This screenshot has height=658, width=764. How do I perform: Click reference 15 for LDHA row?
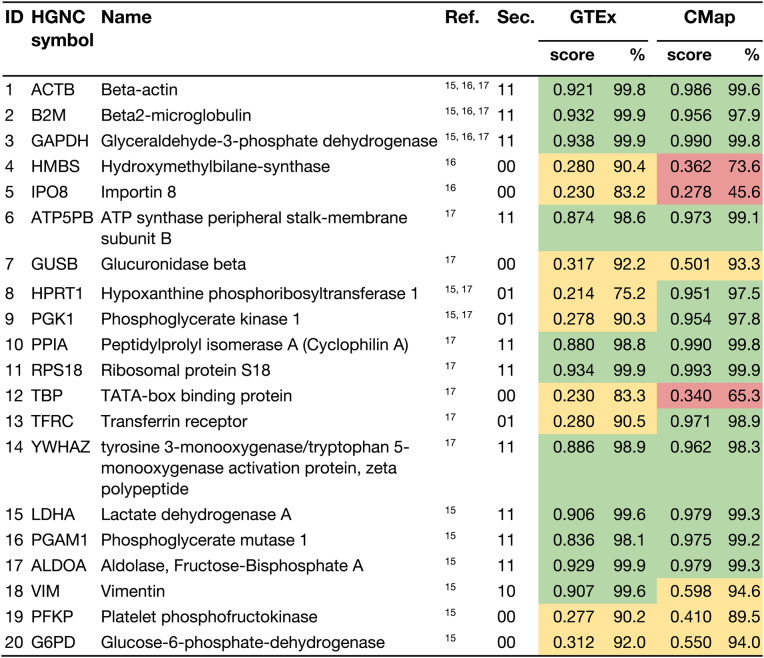pyautogui.click(x=450, y=510)
